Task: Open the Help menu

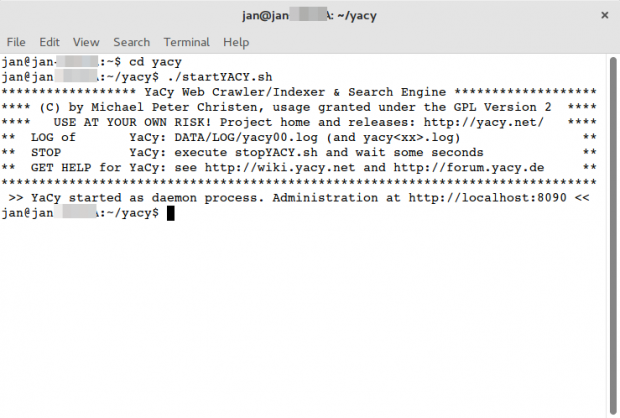Action: coord(236,42)
